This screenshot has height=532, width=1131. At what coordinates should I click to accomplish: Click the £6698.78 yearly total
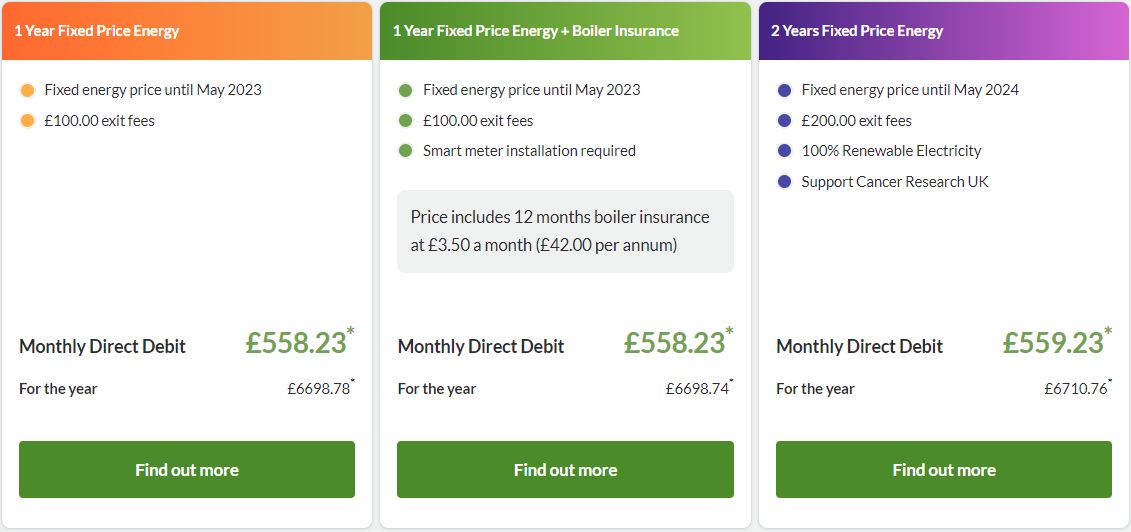coord(319,389)
